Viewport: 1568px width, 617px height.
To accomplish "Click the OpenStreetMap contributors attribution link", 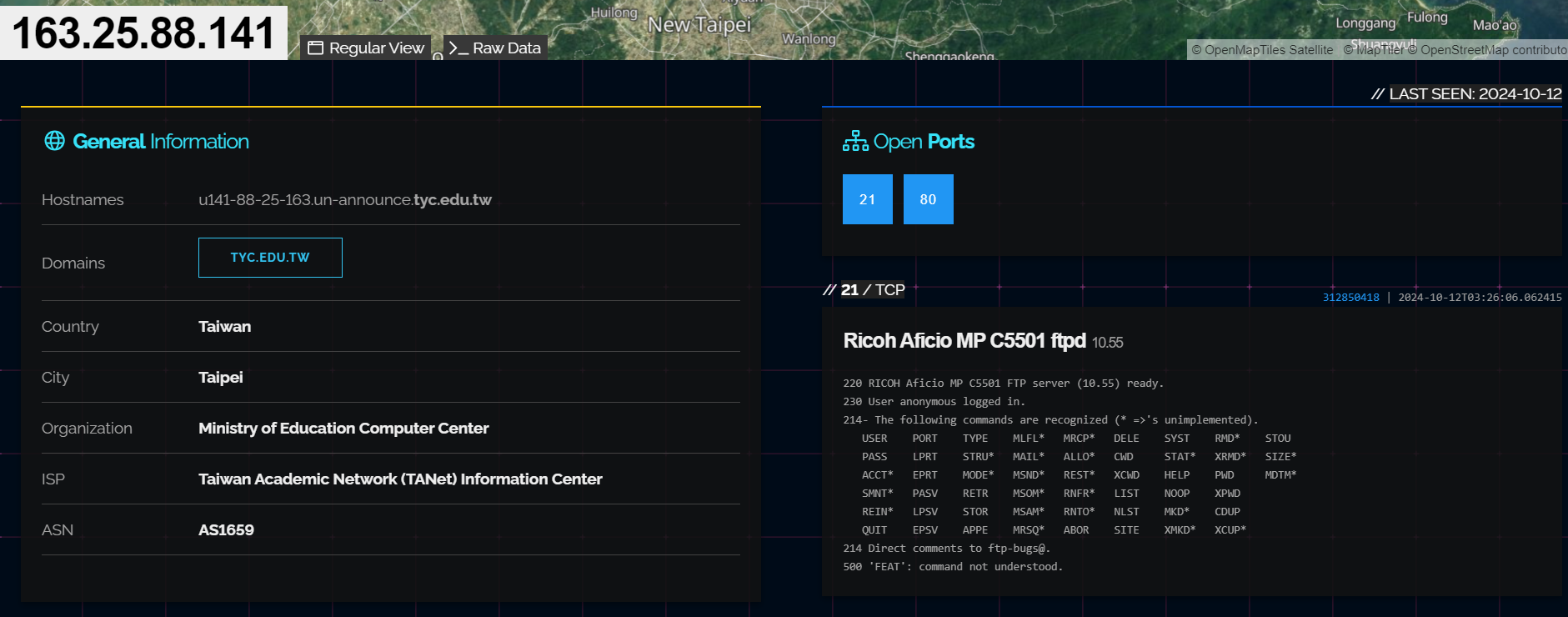I will point(1488,50).
